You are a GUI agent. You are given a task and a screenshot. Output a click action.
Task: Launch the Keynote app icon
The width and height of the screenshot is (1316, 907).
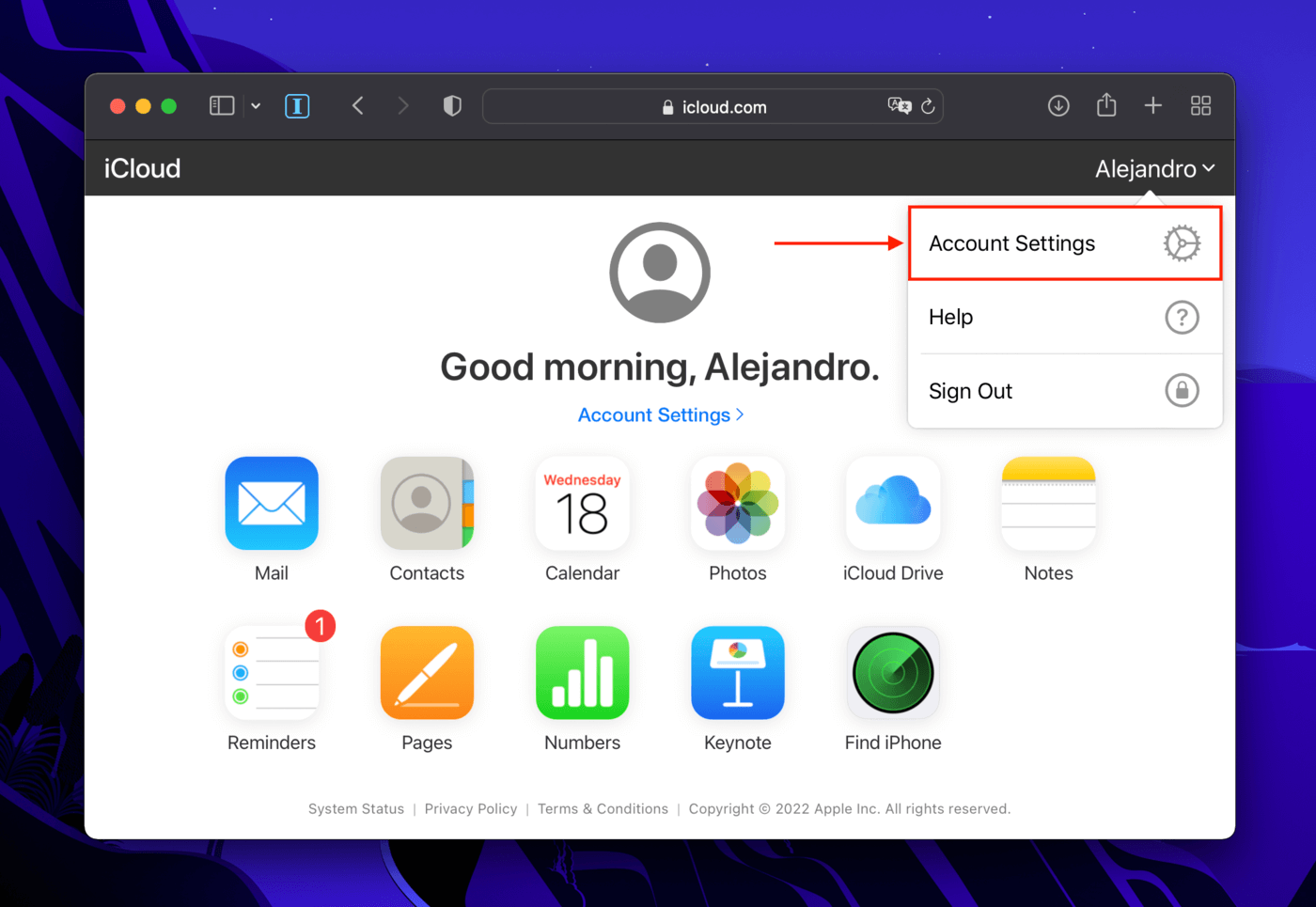738,673
